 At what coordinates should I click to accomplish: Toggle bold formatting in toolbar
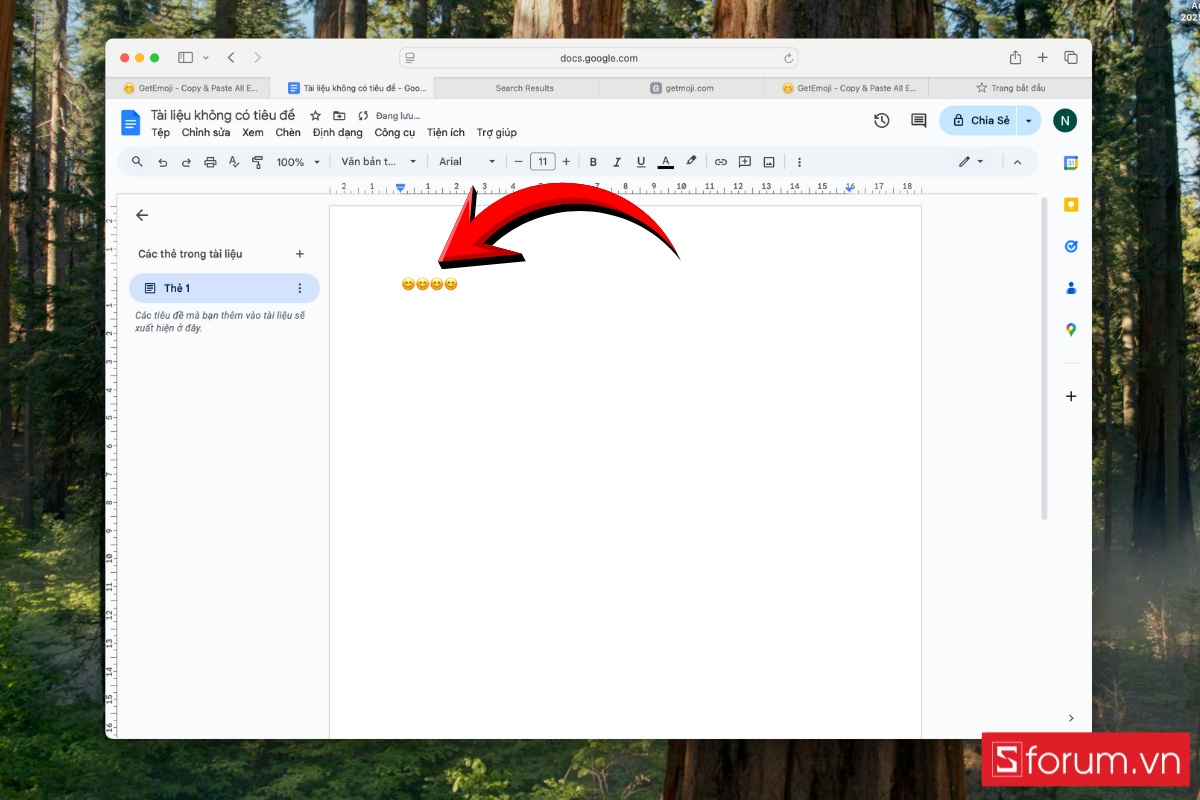[x=593, y=161]
